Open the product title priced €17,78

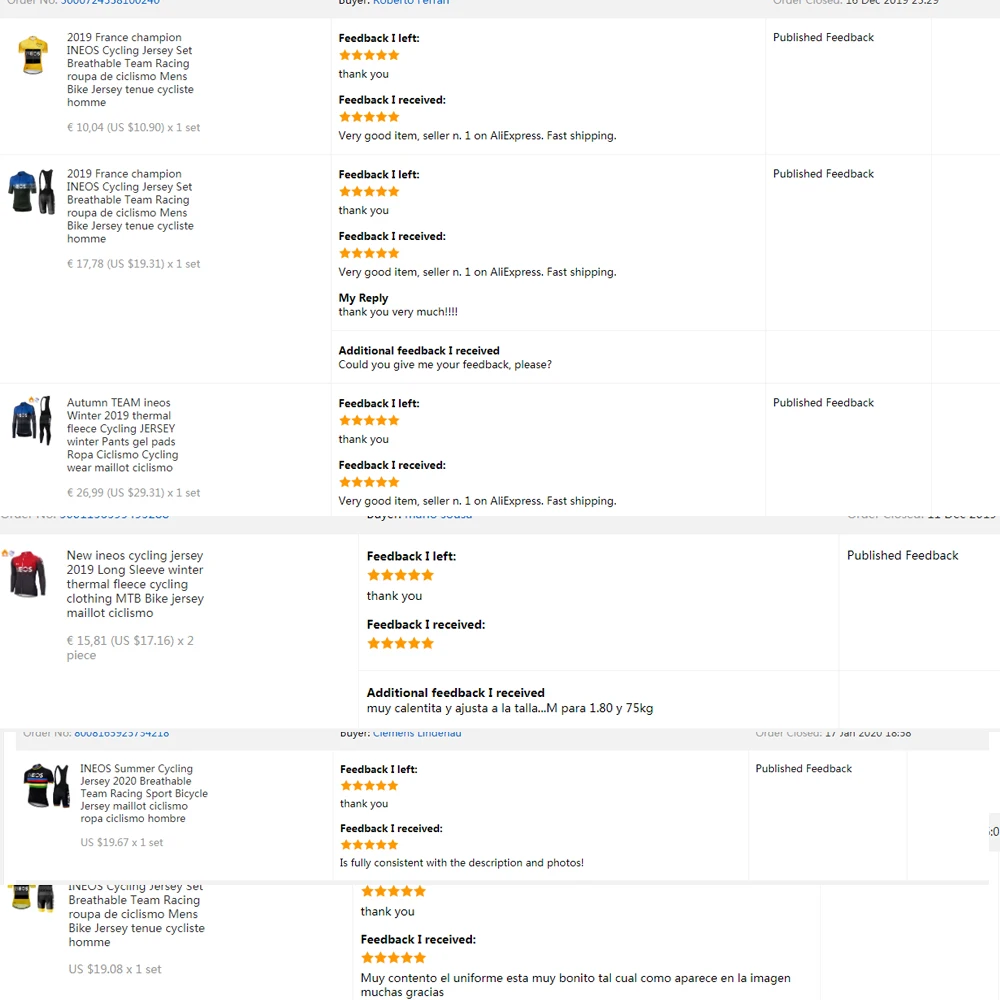(x=129, y=206)
